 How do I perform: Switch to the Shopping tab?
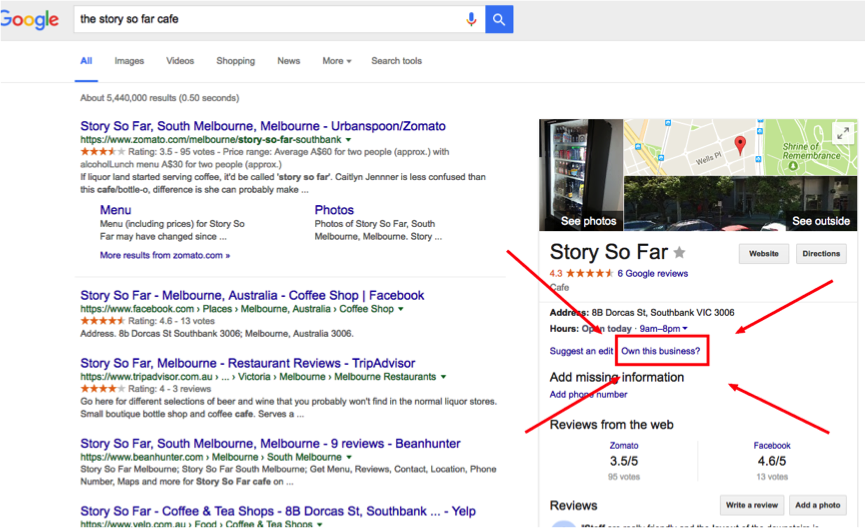[236, 61]
